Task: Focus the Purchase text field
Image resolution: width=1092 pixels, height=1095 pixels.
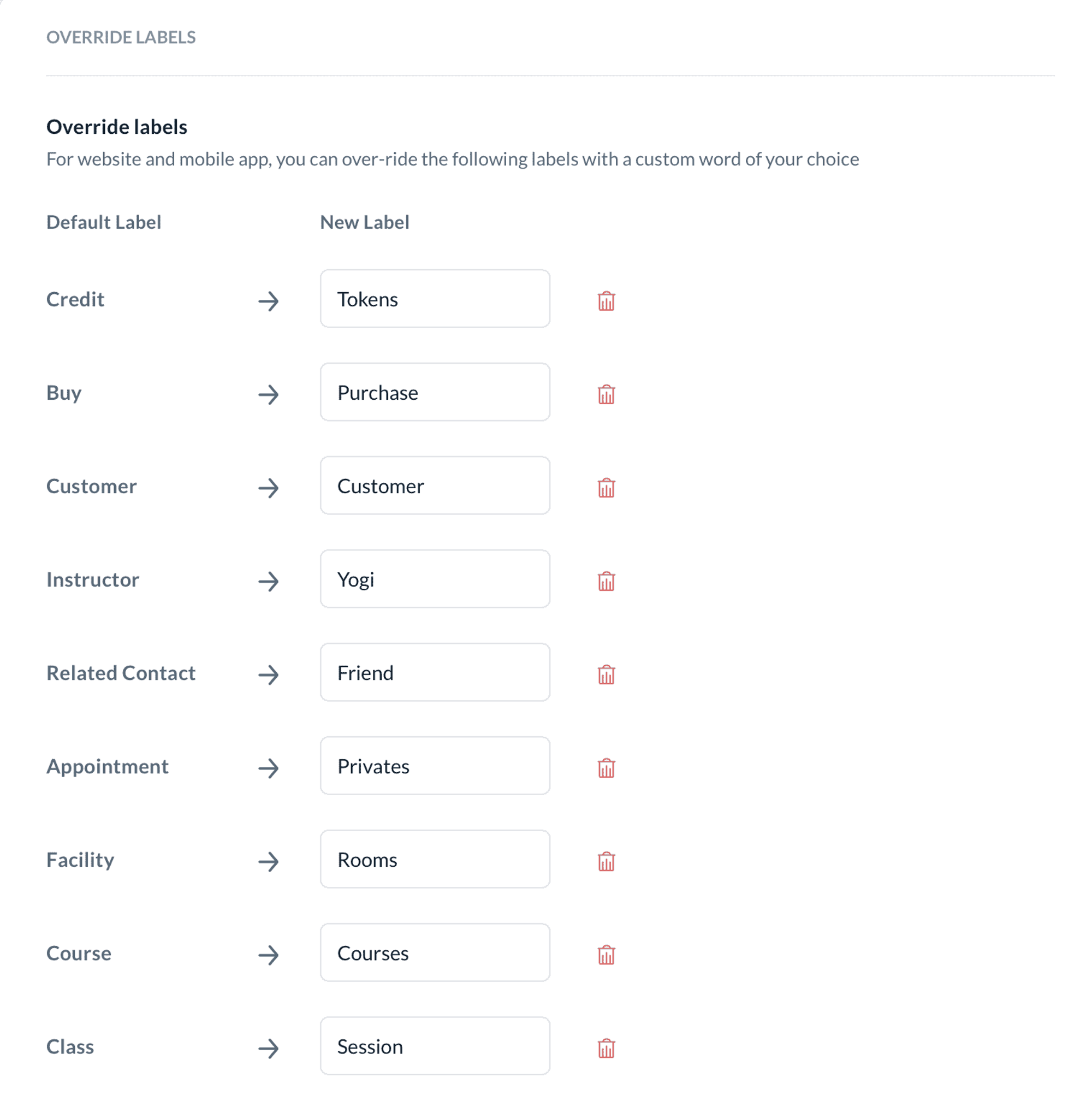Action: 435,392
